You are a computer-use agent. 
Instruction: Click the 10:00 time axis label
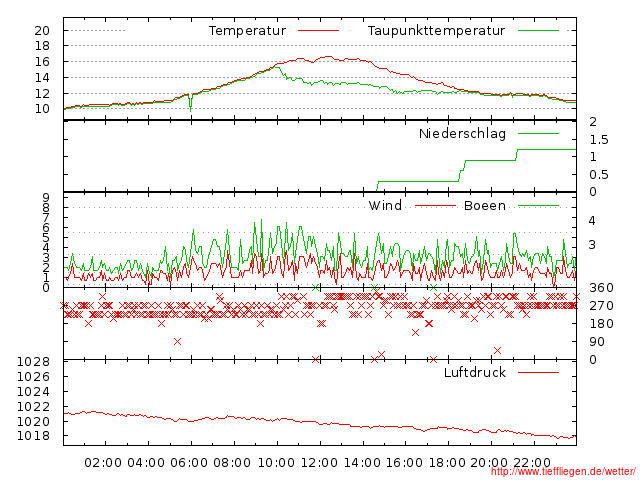coord(276,463)
